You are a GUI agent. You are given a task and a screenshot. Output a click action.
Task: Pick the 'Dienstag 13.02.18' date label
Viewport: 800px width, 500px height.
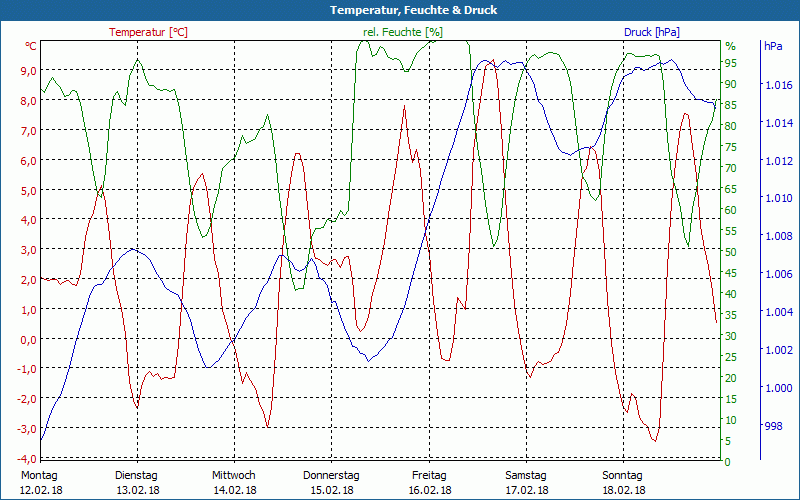coord(137,482)
